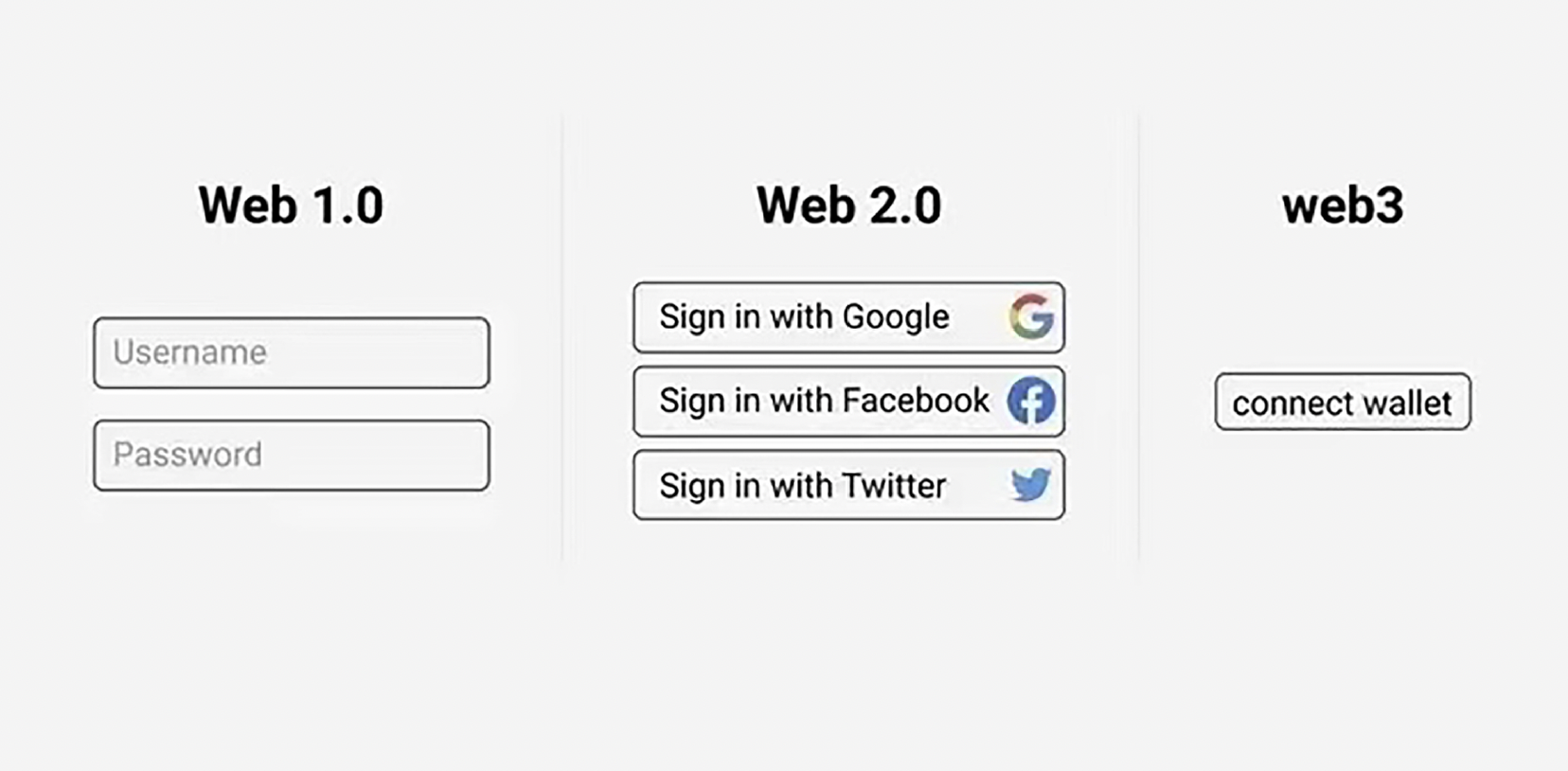The height and width of the screenshot is (771, 1568).
Task: Click the Twitter bird icon
Action: tap(1030, 485)
